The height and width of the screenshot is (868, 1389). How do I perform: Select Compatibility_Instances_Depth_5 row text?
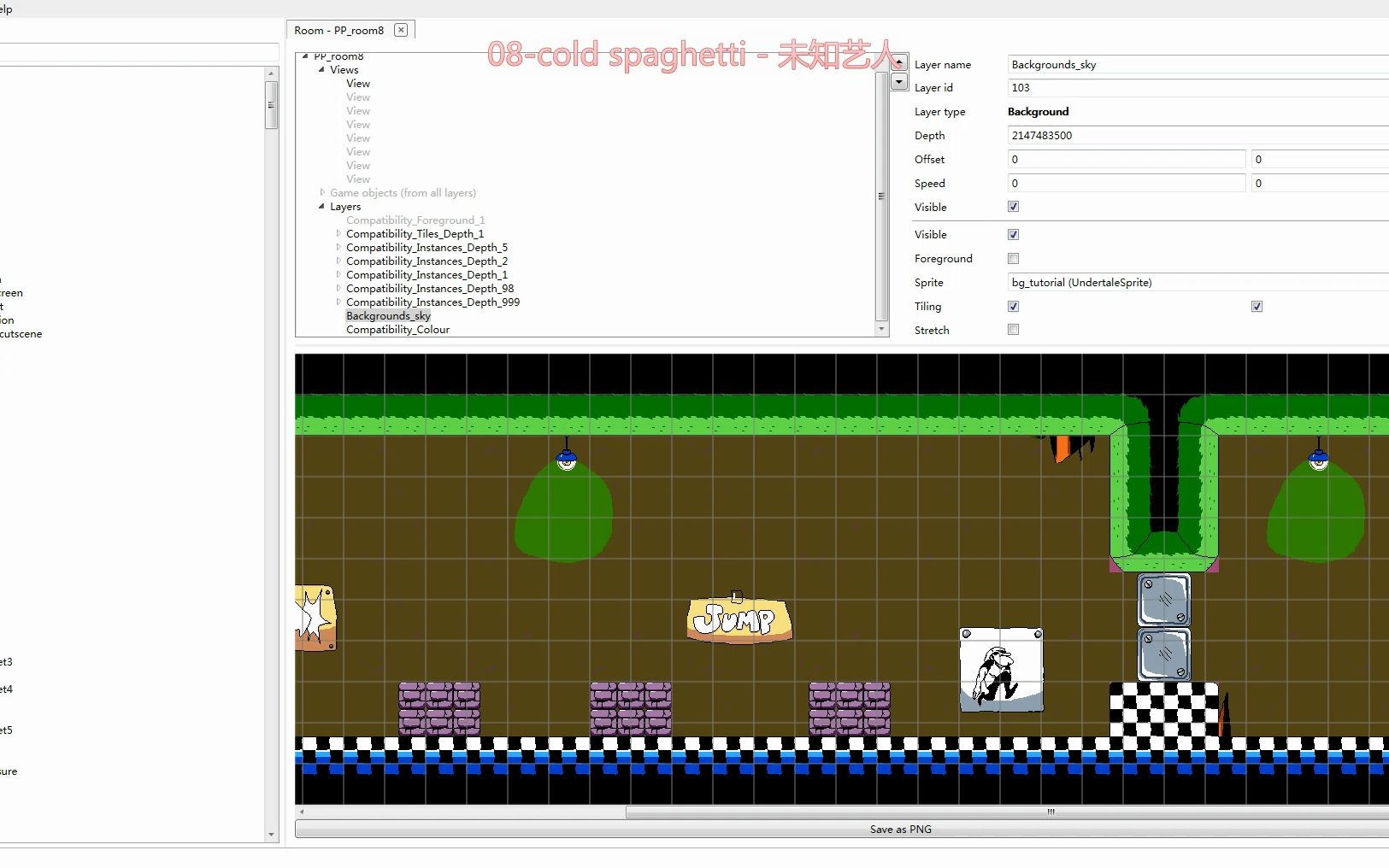[x=427, y=248]
